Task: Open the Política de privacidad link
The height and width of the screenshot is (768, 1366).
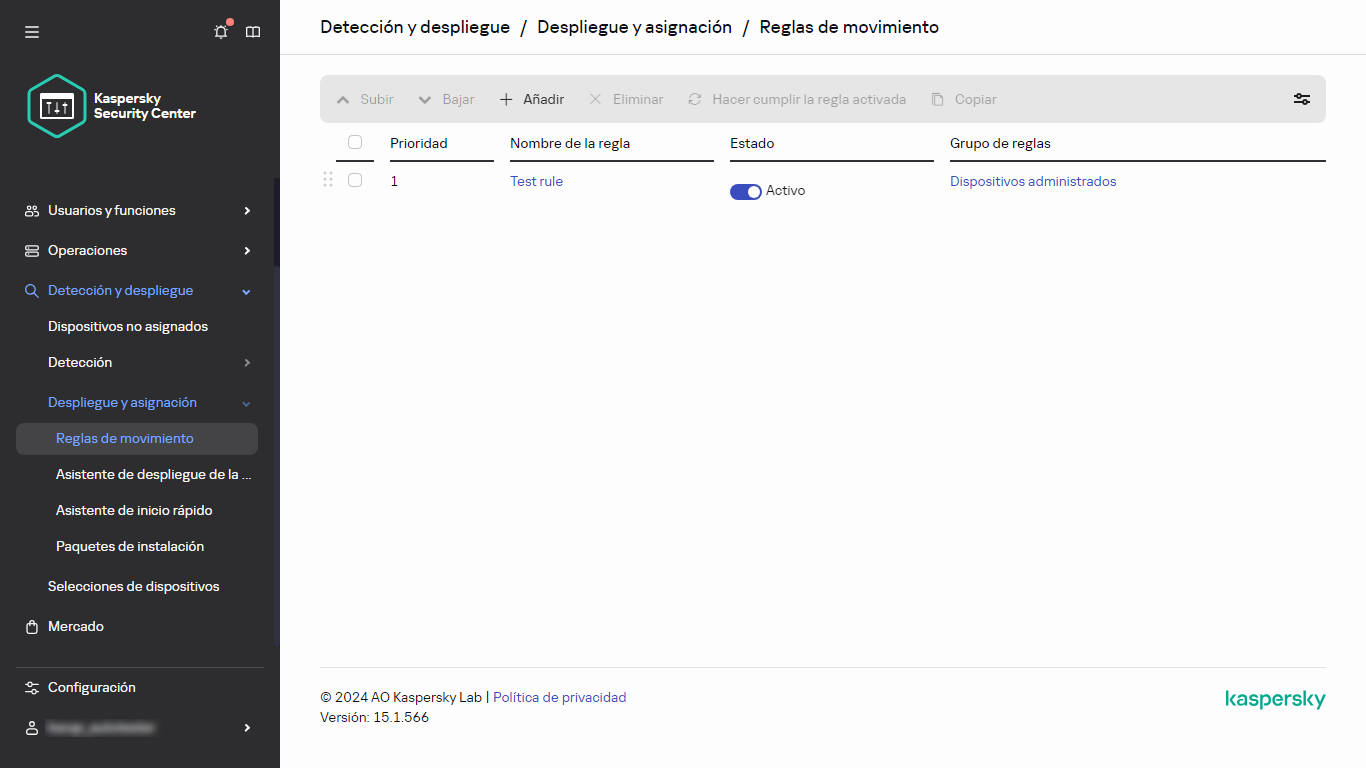Action: click(x=559, y=697)
